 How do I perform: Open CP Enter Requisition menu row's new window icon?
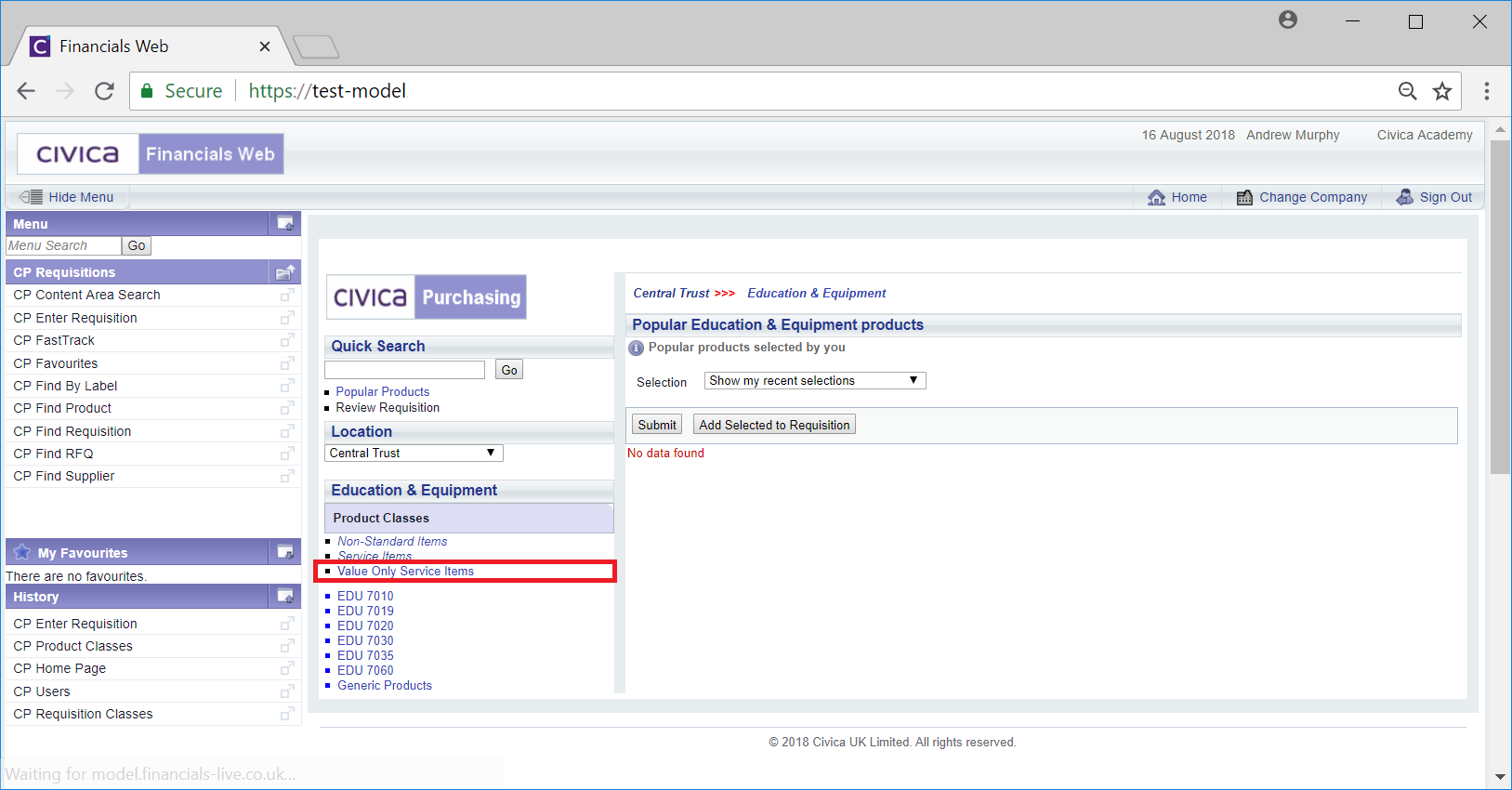[287, 318]
